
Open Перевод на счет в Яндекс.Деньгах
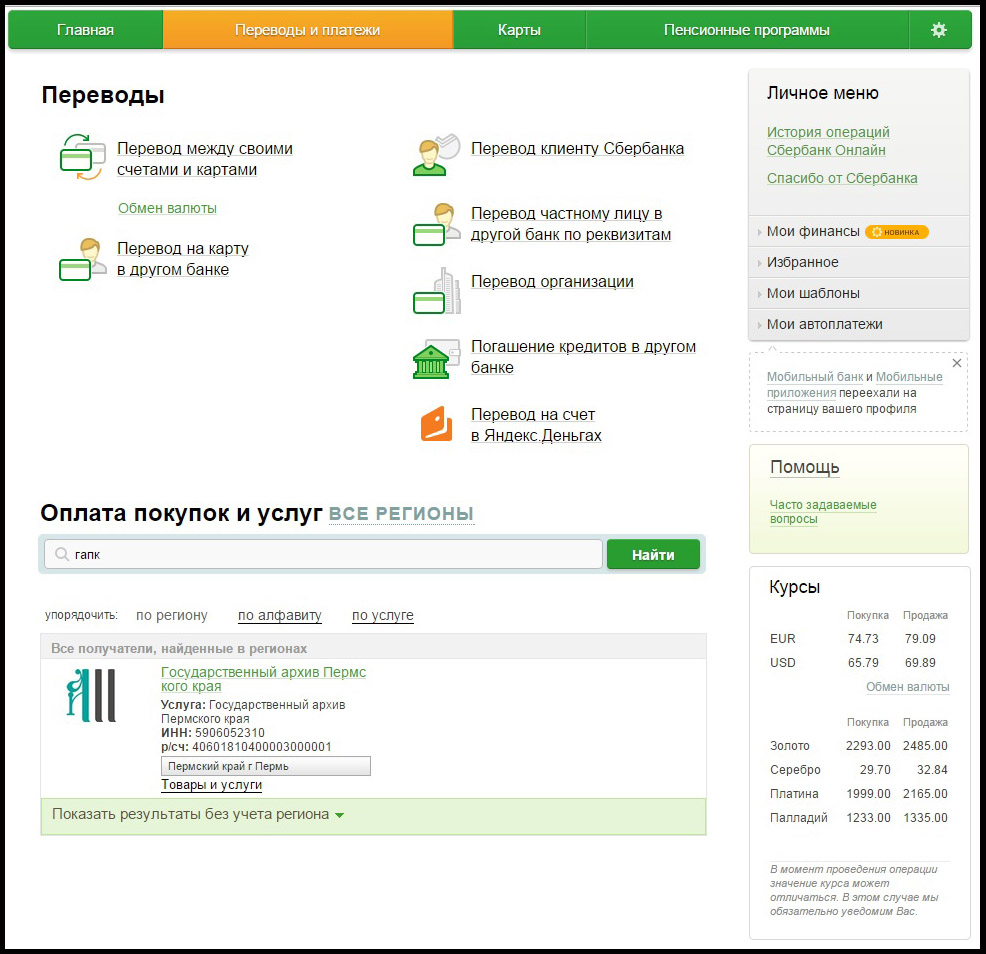(x=536, y=424)
